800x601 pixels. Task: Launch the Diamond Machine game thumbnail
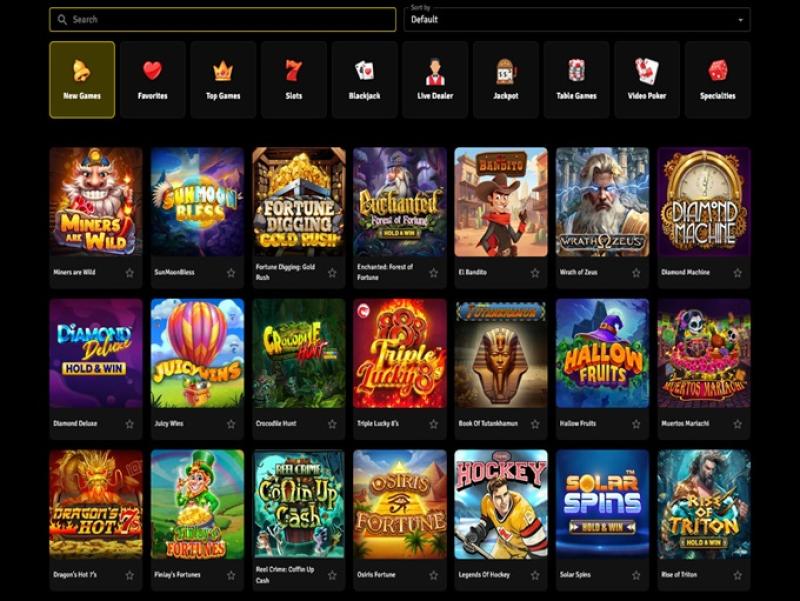pyautogui.click(x=704, y=202)
